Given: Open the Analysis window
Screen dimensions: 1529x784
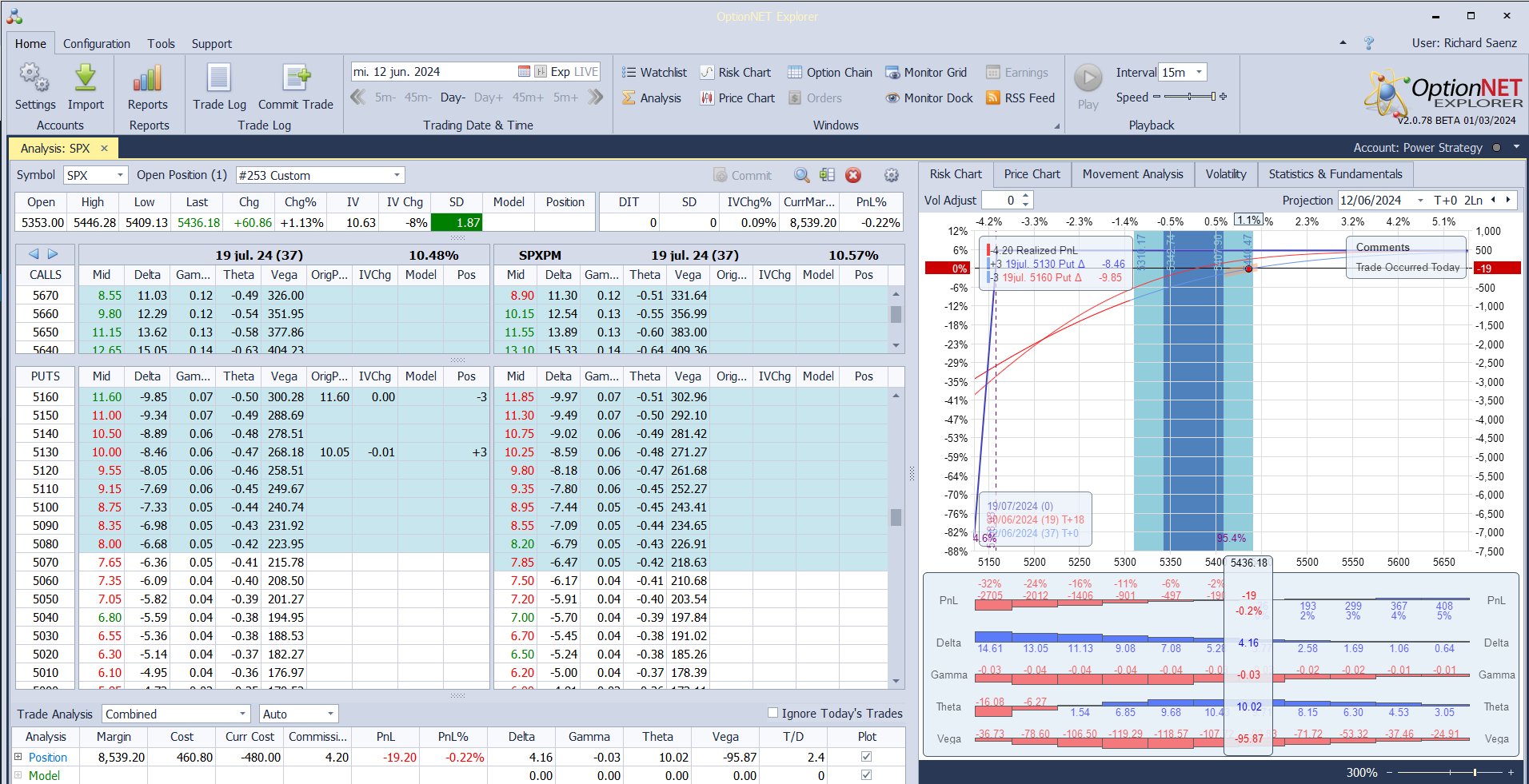Looking at the screenshot, I should pyautogui.click(x=652, y=98).
